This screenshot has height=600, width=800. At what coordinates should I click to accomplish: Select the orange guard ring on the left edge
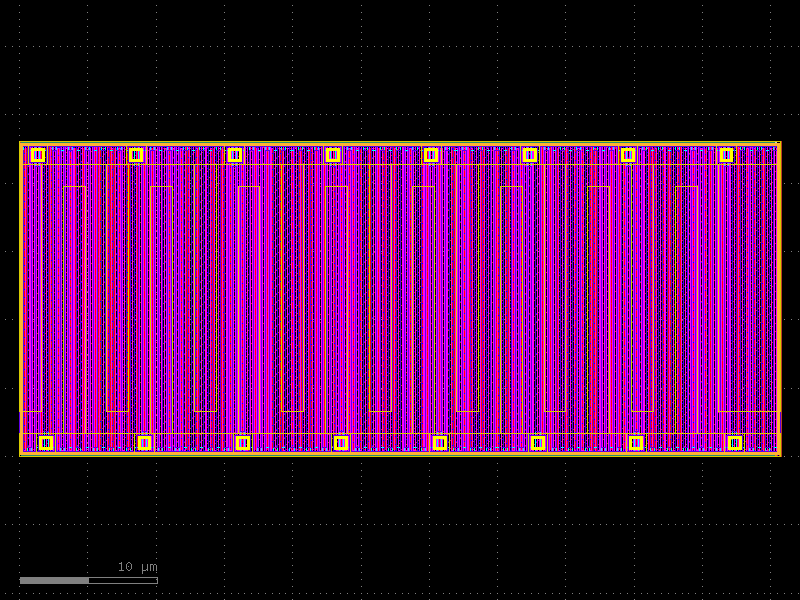pyautogui.click(x=20, y=300)
